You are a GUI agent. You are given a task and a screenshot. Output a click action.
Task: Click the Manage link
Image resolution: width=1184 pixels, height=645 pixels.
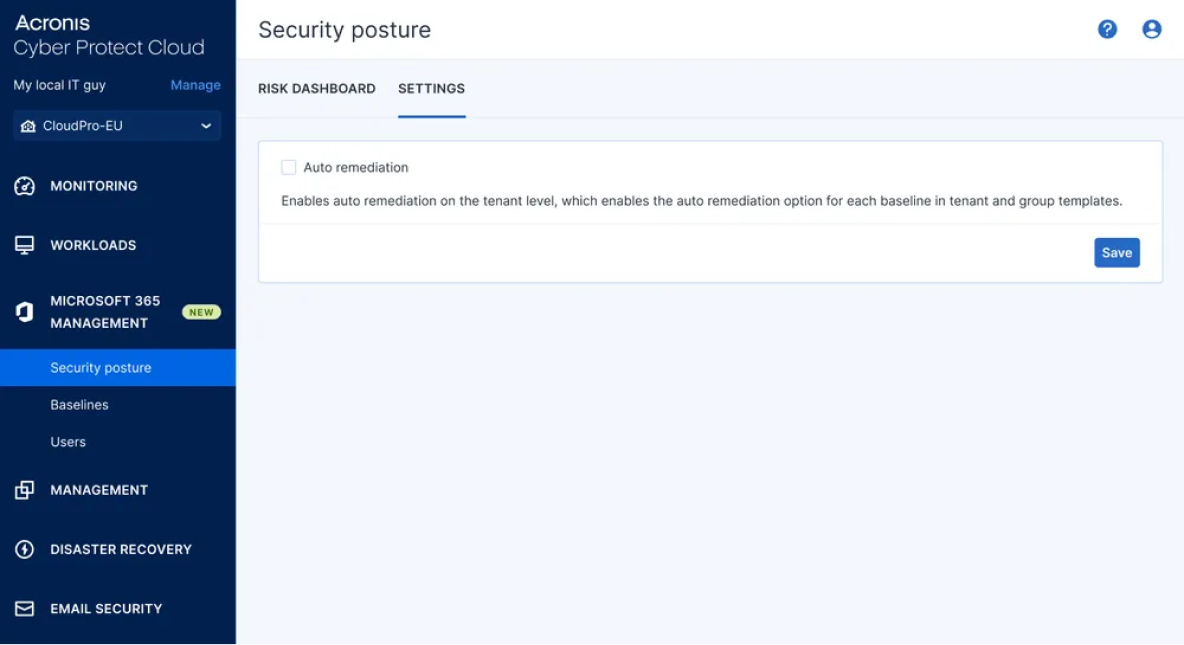point(195,85)
